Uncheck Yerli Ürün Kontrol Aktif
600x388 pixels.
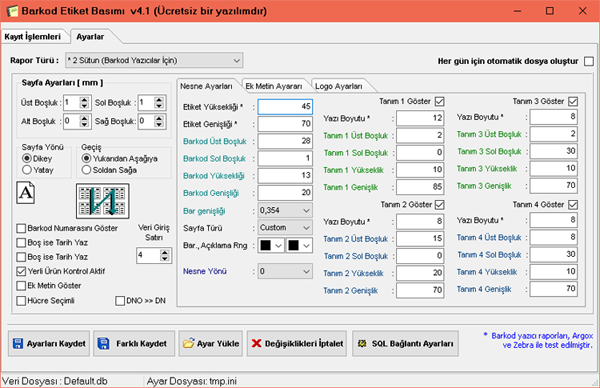coord(21,271)
